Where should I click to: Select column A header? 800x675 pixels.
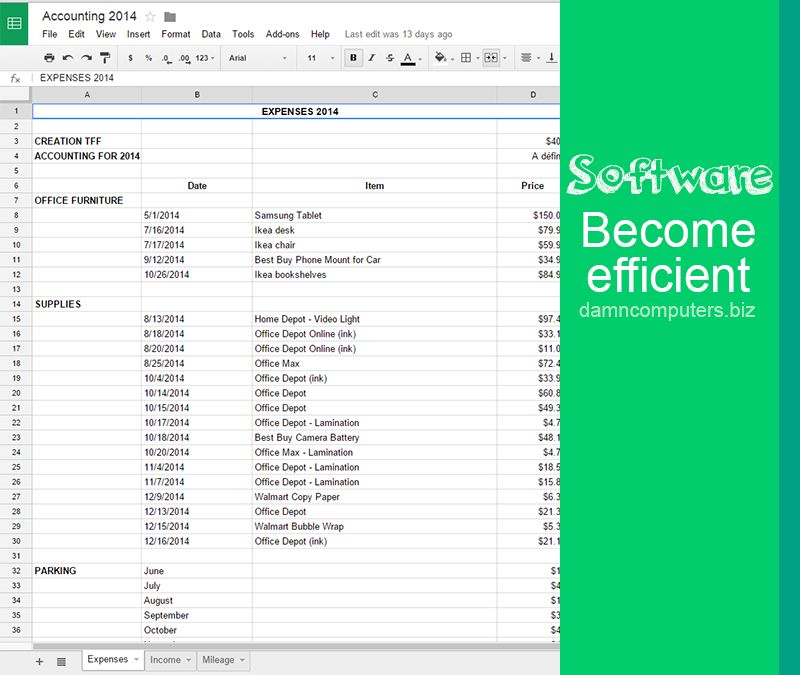[x=87, y=94]
